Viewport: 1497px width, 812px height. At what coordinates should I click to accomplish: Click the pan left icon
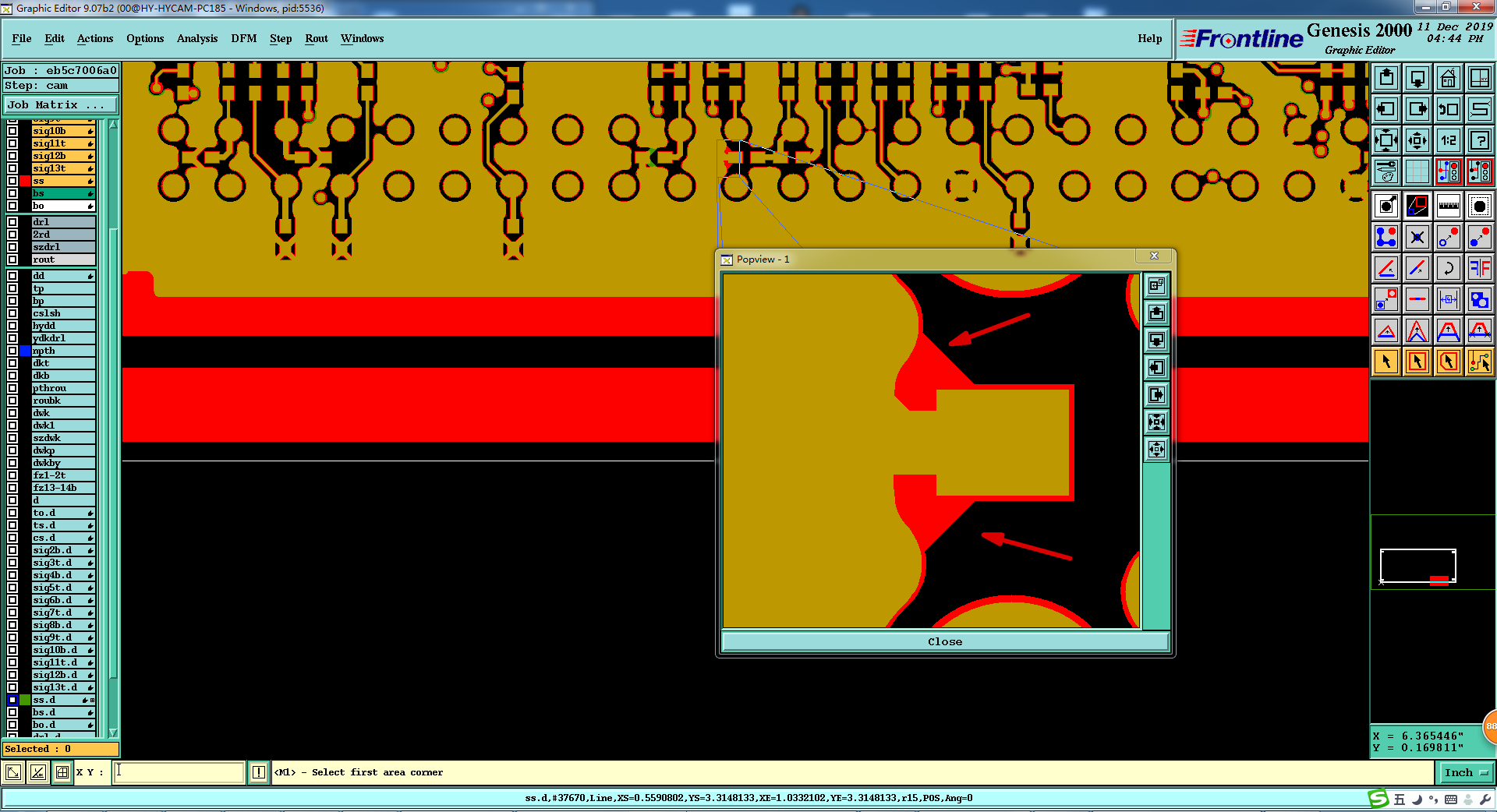pyautogui.click(x=1386, y=109)
